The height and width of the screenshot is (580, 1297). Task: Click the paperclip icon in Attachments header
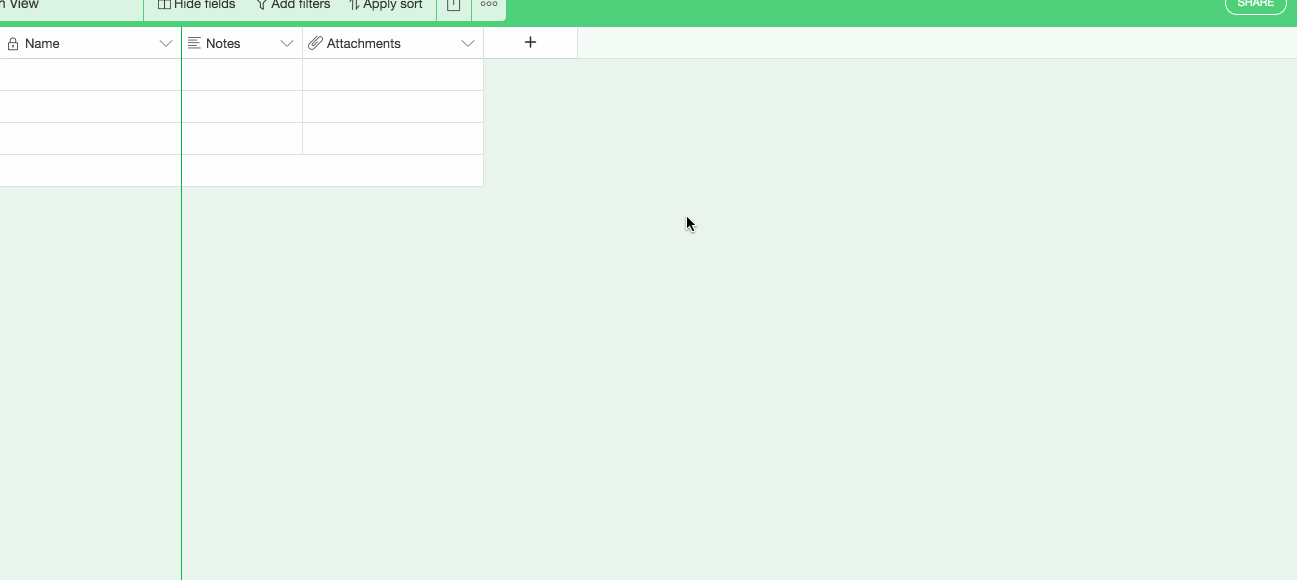[x=315, y=43]
